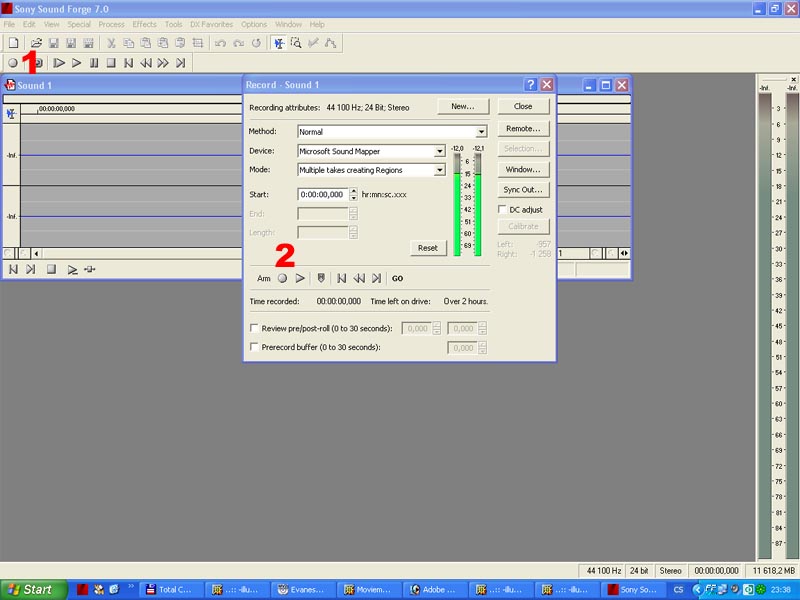Screen dimensions: 800x600
Task: Switch to Total Commander in the taskbar
Action: (x=170, y=589)
